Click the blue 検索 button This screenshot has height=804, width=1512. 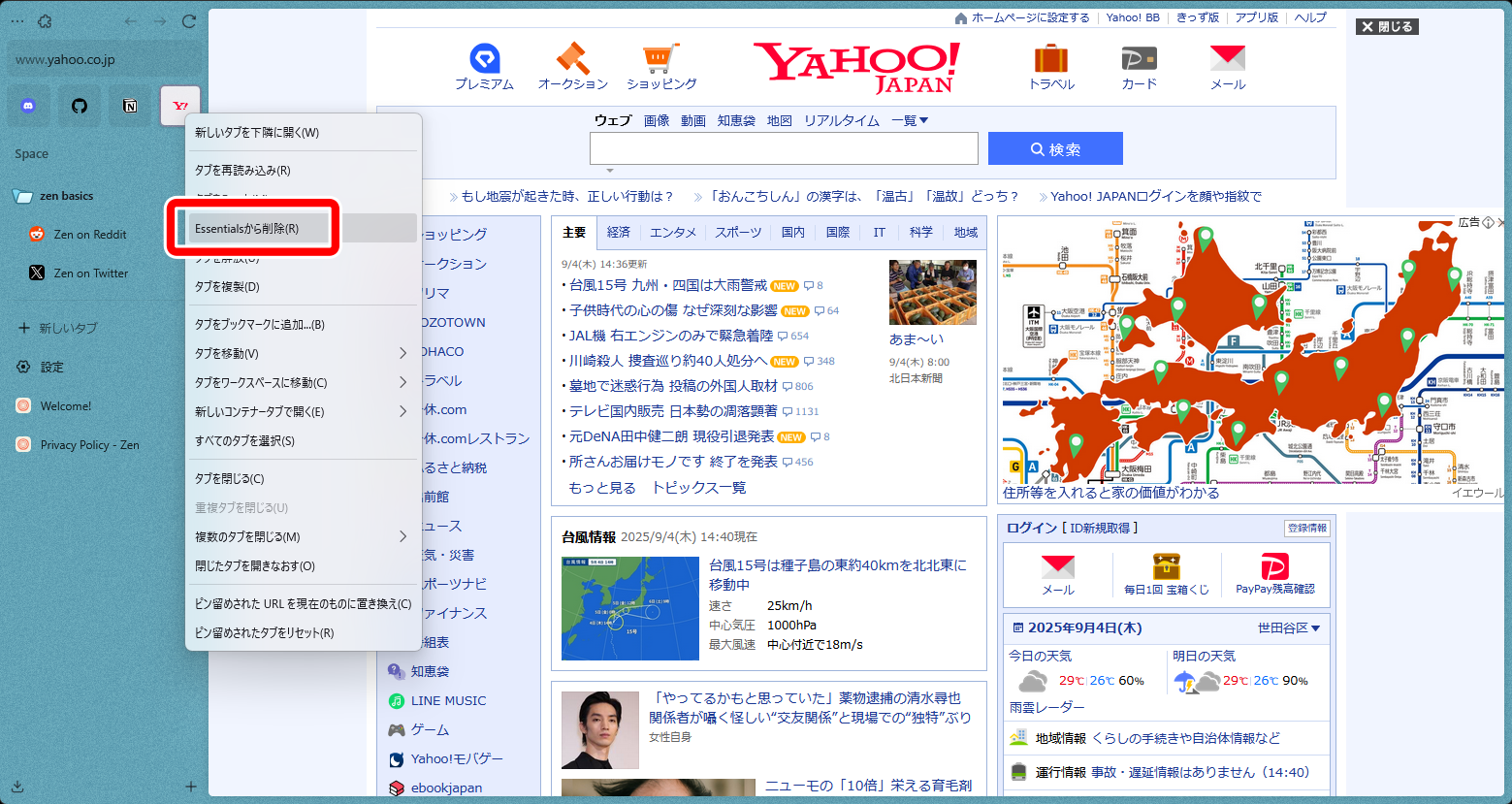click(1055, 148)
